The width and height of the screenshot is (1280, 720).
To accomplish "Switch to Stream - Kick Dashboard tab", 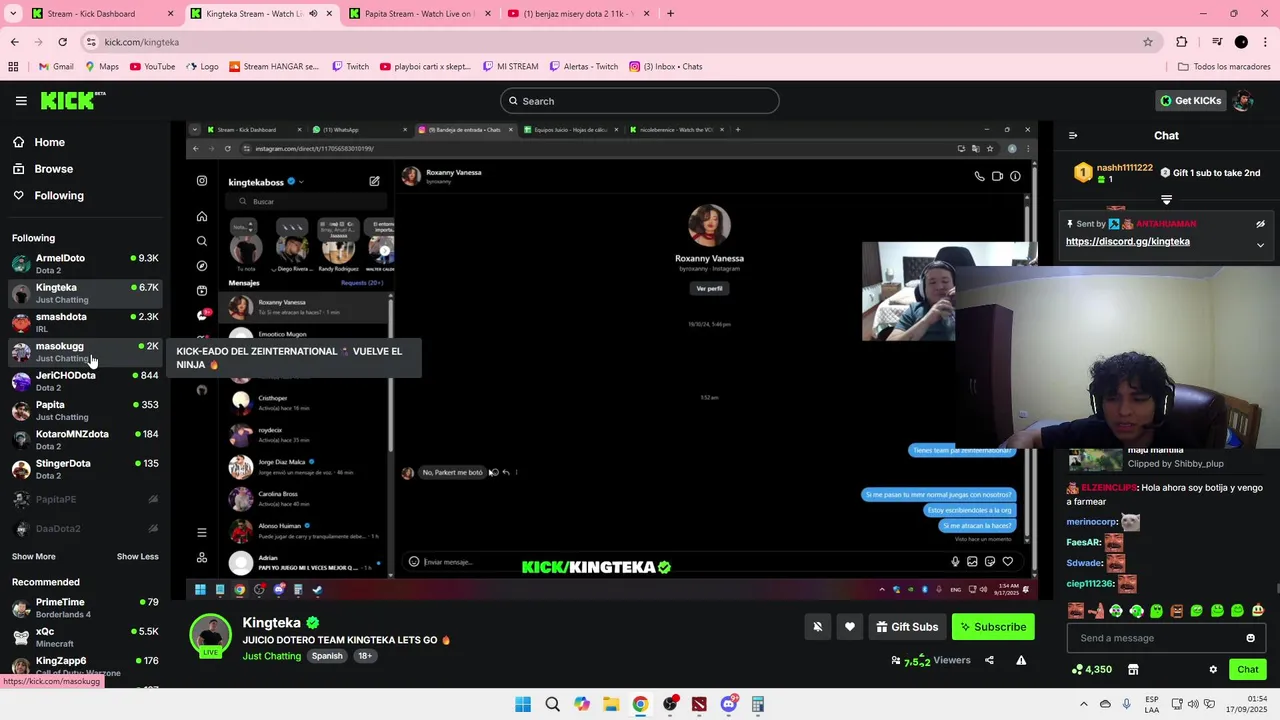I will pyautogui.click(x=103, y=14).
